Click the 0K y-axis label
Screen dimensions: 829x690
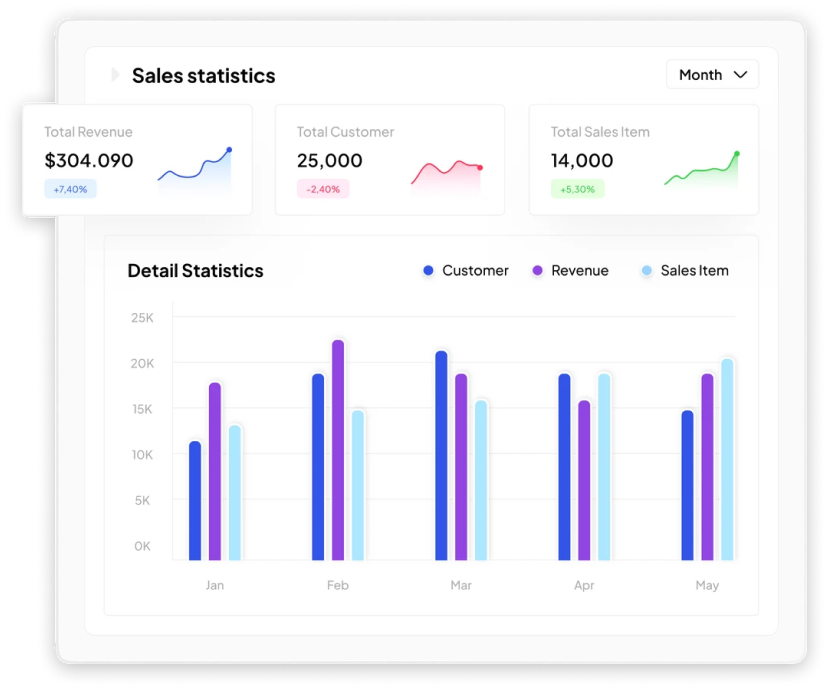pyautogui.click(x=142, y=546)
